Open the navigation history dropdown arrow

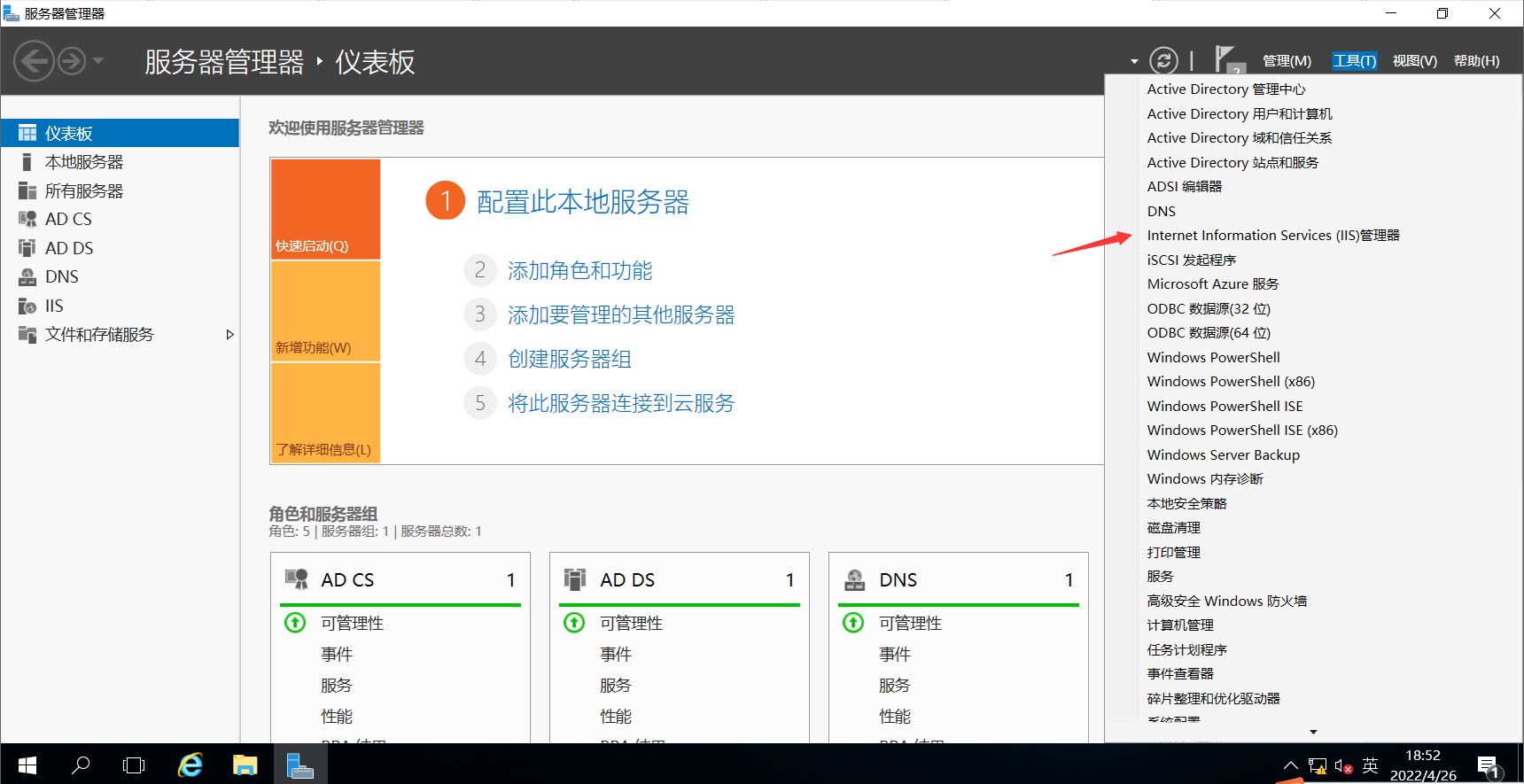pyautogui.click(x=98, y=61)
